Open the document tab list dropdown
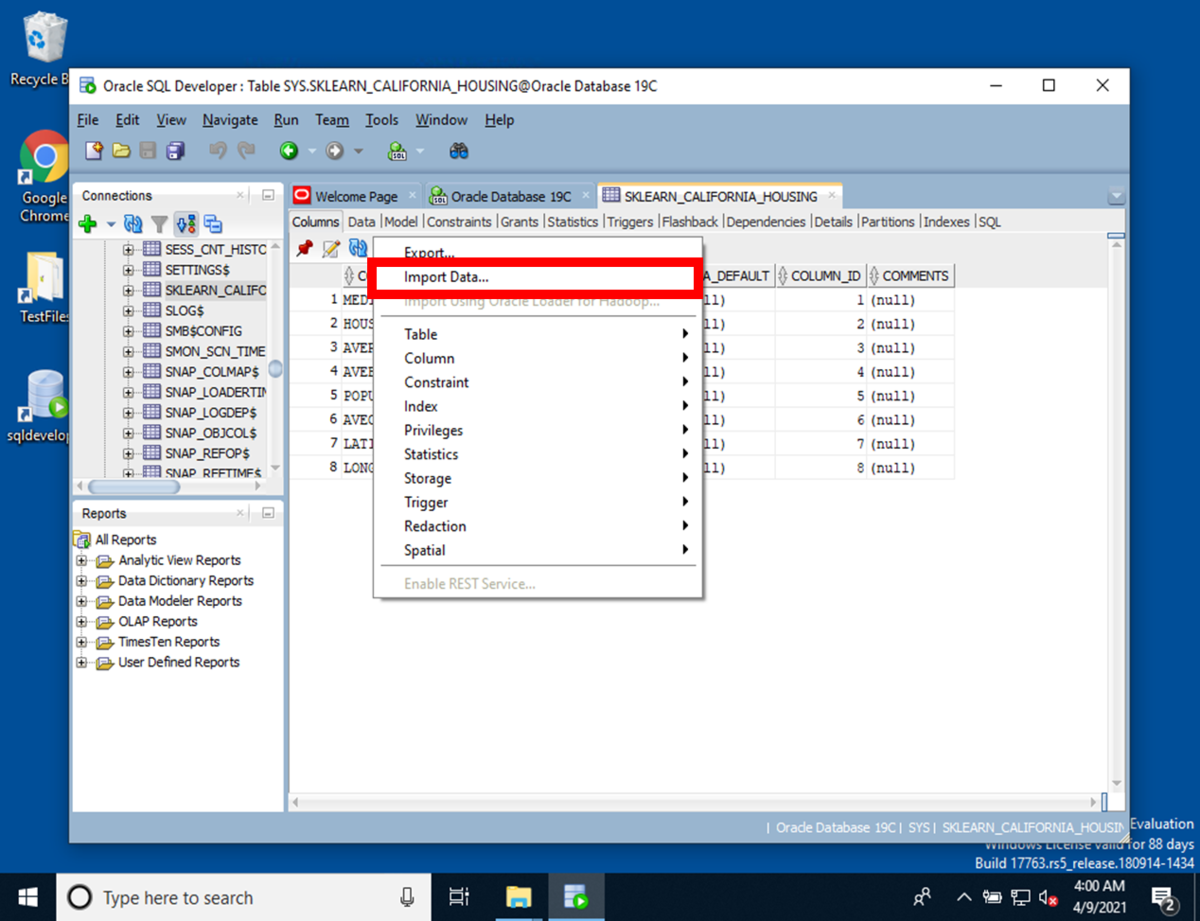 pos(1117,197)
